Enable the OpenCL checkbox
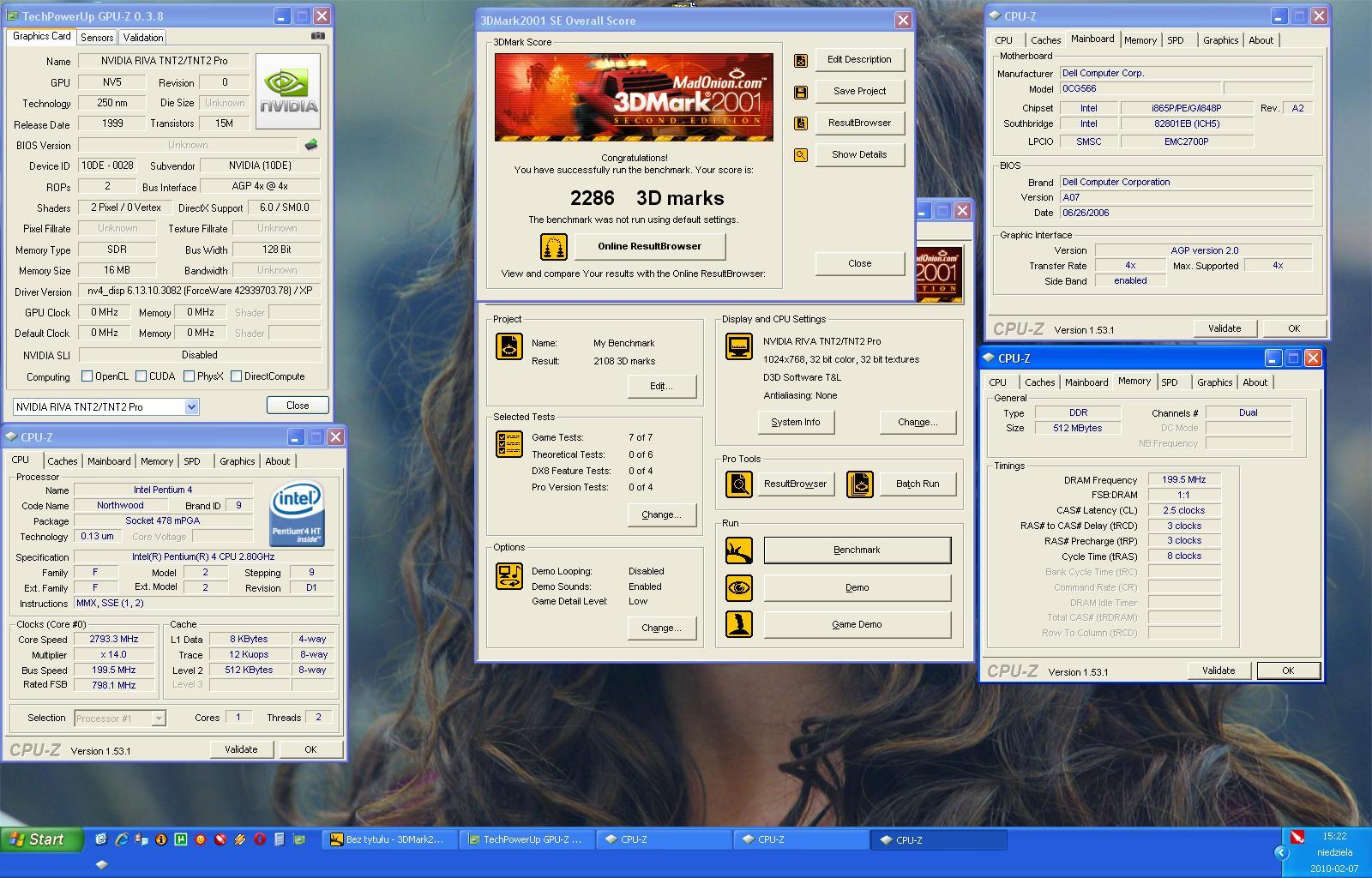The width and height of the screenshot is (1372, 878). (x=87, y=376)
